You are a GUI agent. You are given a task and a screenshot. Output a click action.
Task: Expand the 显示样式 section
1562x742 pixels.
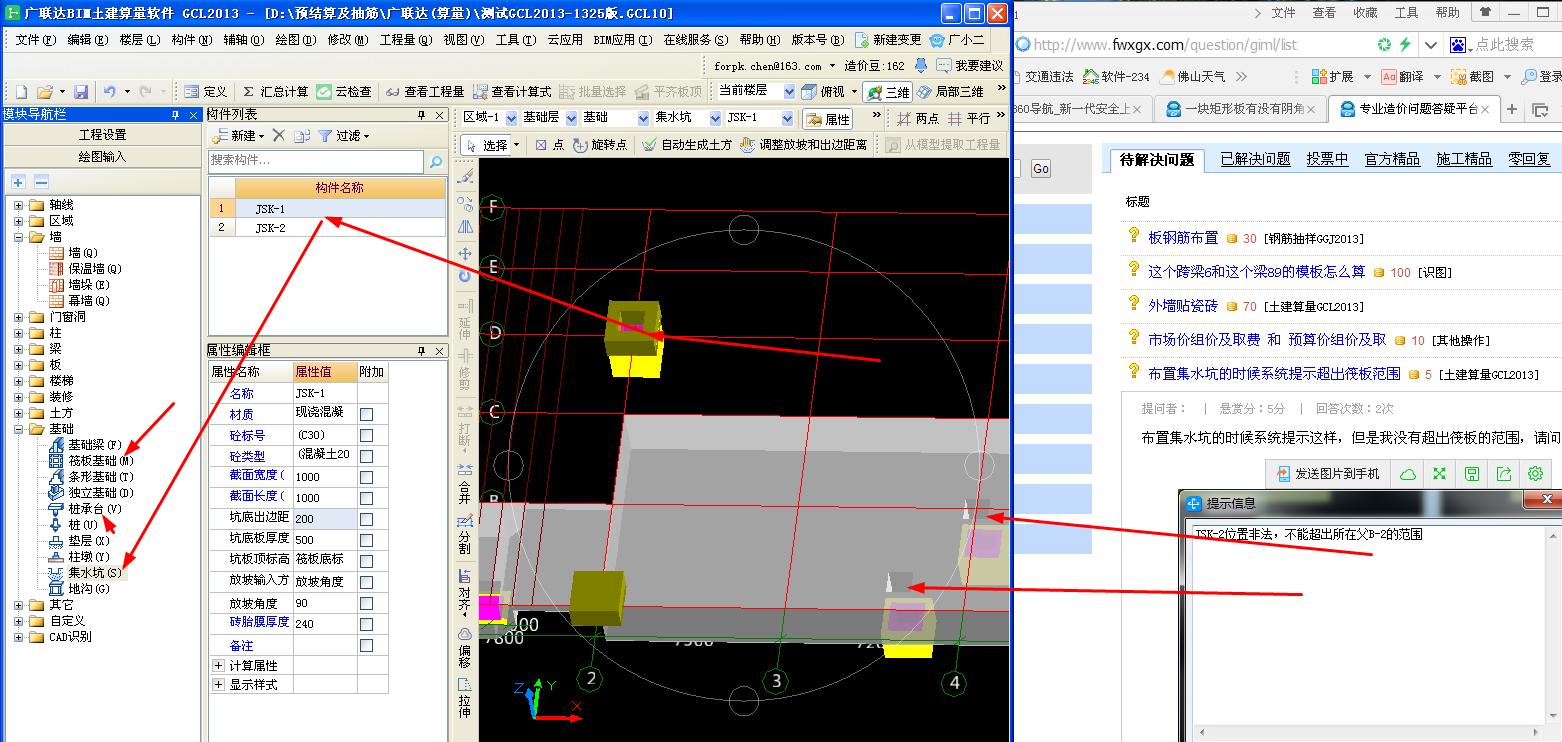[219, 685]
